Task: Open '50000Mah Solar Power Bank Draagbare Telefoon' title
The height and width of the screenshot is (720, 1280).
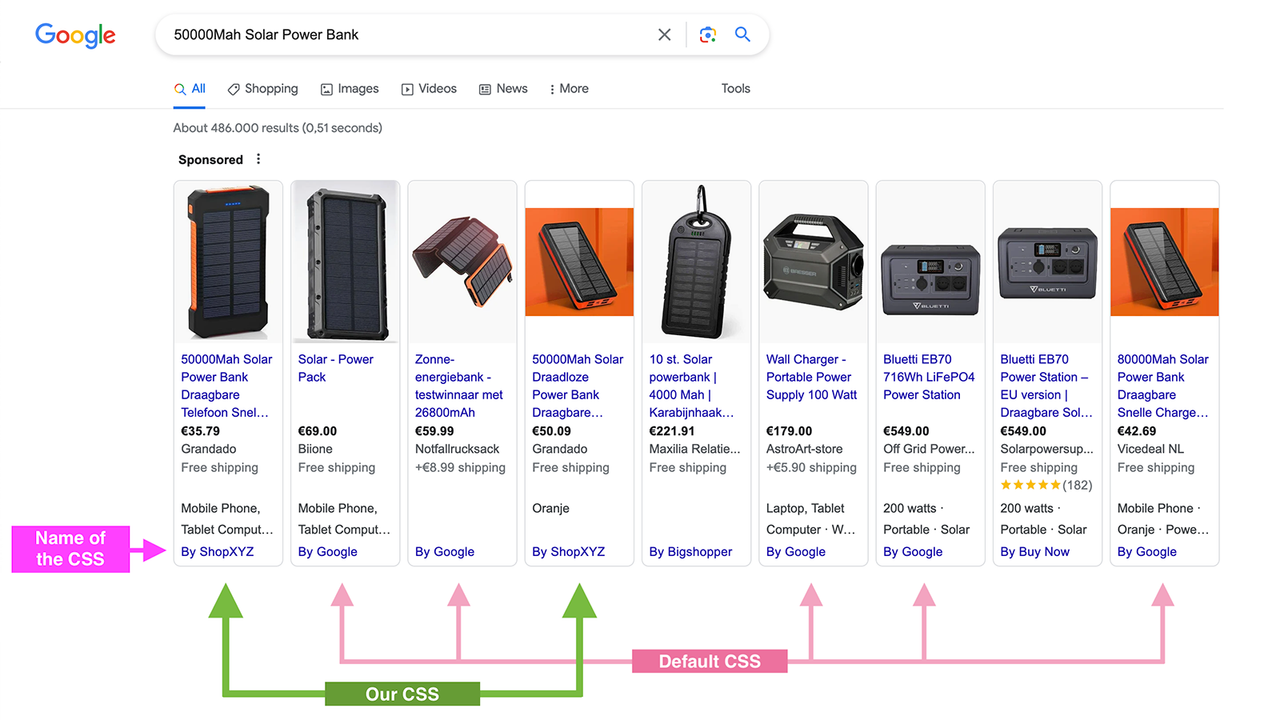Action: click(x=227, y=386)
